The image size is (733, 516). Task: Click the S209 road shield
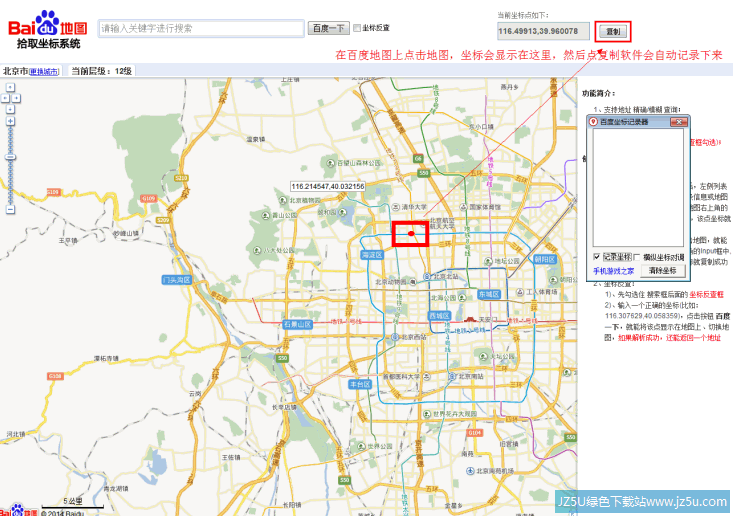pyautogui.click(x=163, y=220)
